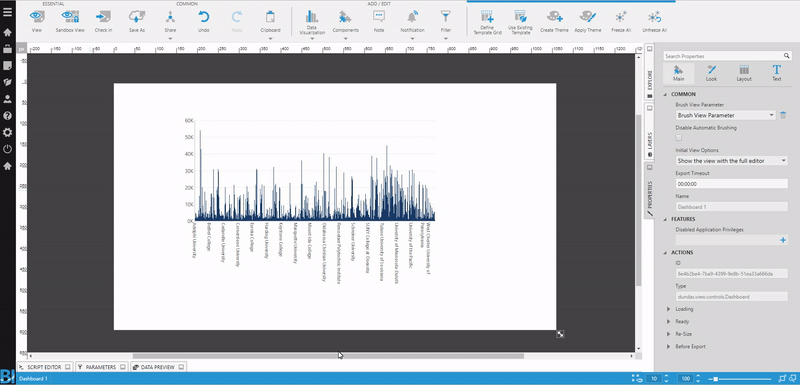Viewport: 800px width, 385px height.
Task: Click Use Existing Template
Action: tap(520, 22)
